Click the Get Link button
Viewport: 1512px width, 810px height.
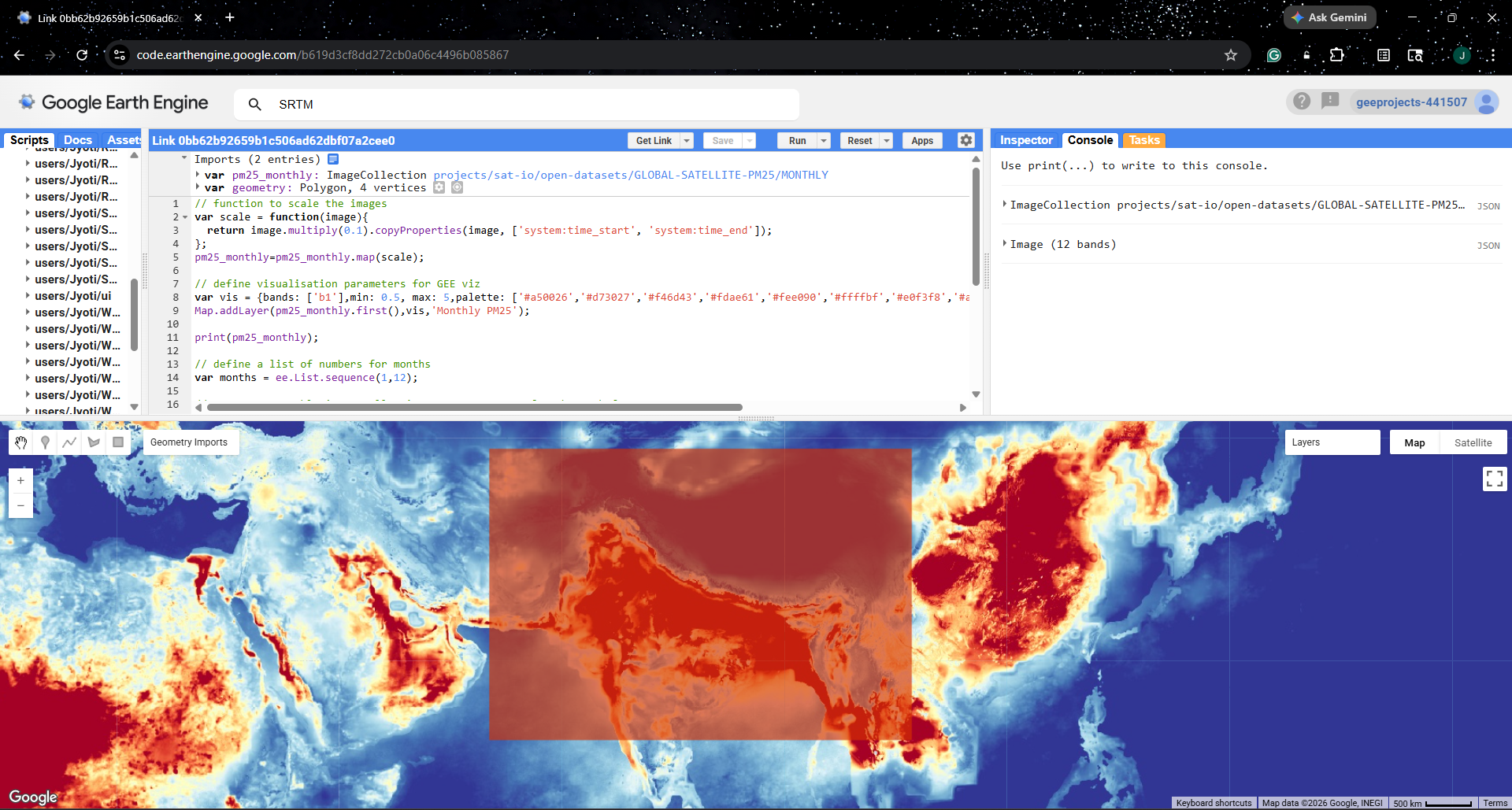(654, 140)
